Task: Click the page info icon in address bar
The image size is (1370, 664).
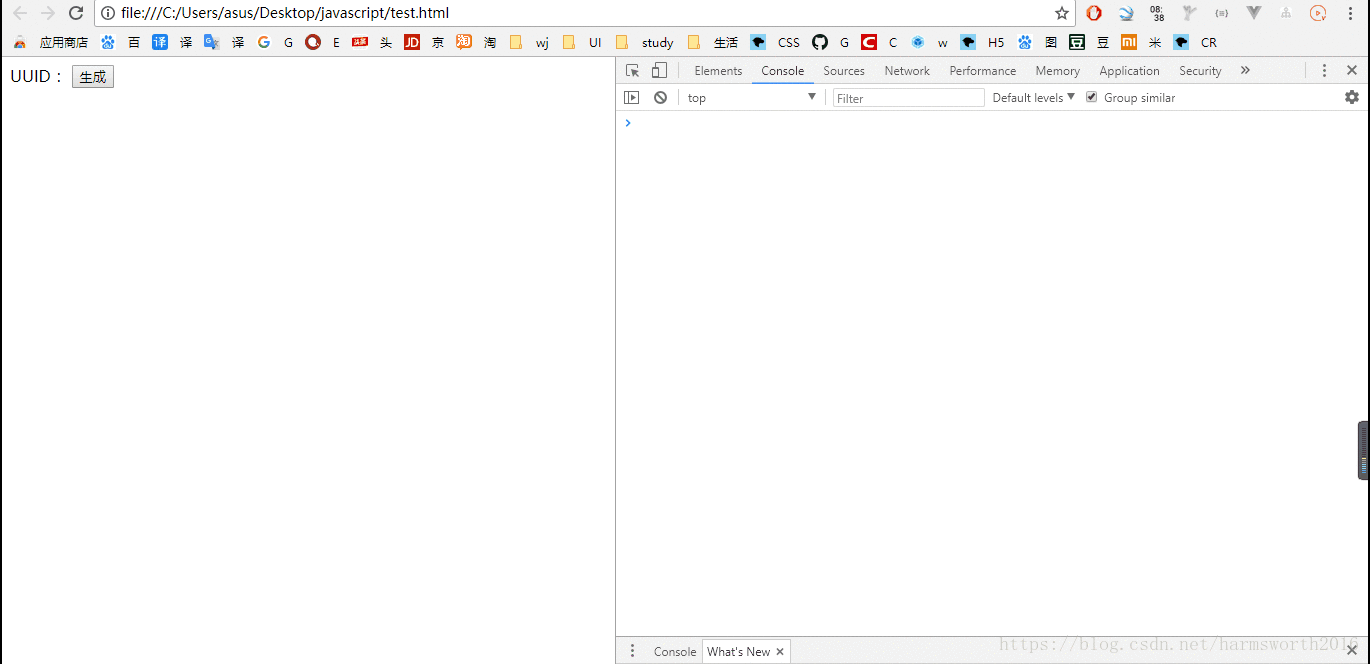Action: pyautogui.click(x=108, y=13)
